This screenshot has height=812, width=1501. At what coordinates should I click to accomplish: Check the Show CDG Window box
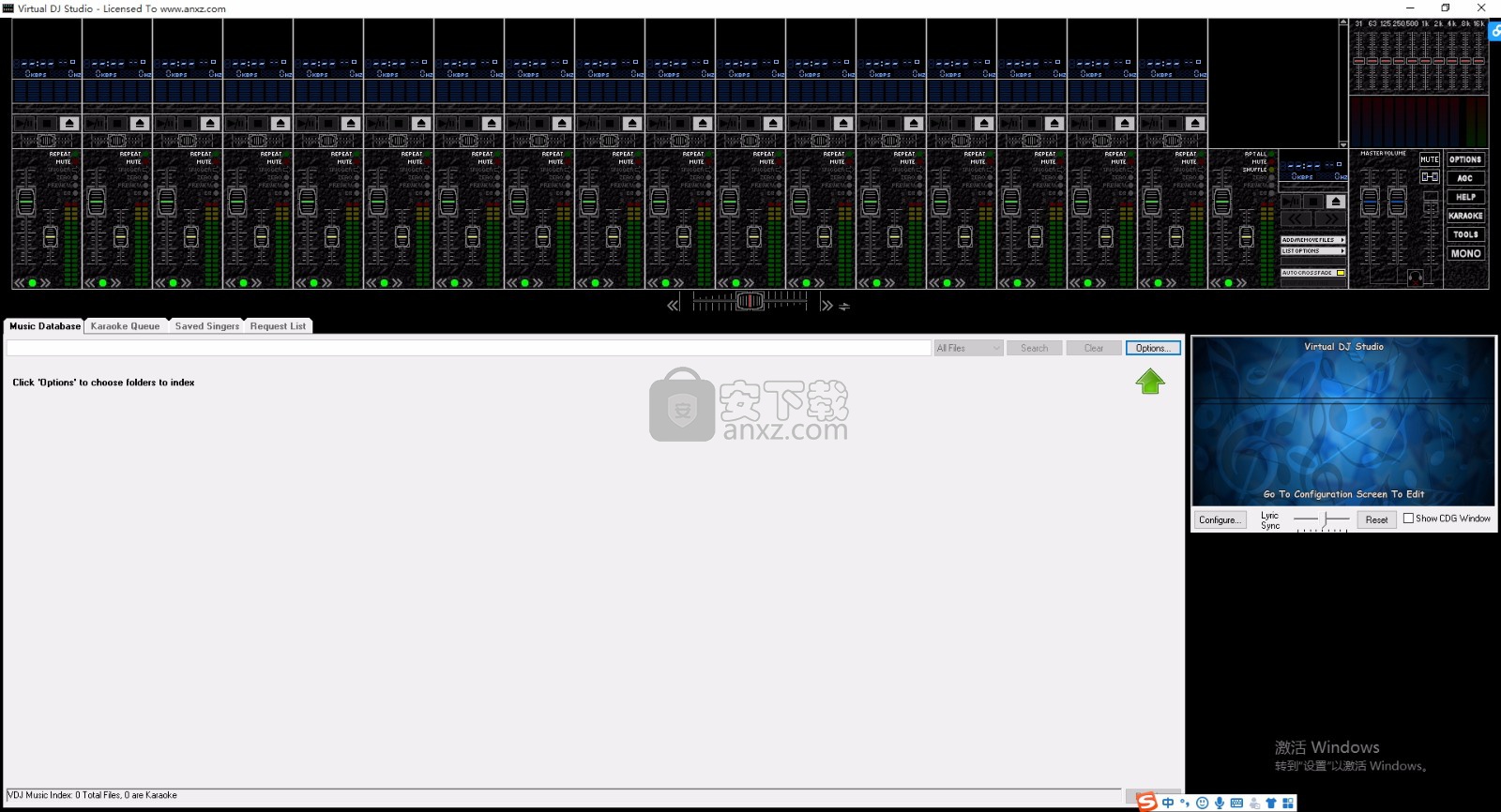[1408, 519]
